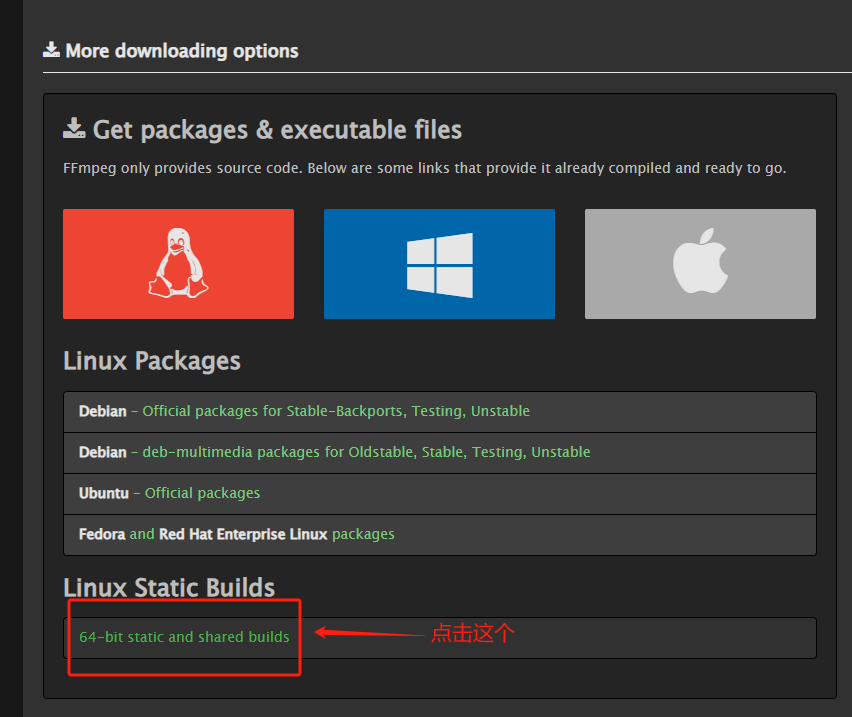Click the bold Fedora label
The height and width of the screenshot is (717, 852).
click(102, 534)
